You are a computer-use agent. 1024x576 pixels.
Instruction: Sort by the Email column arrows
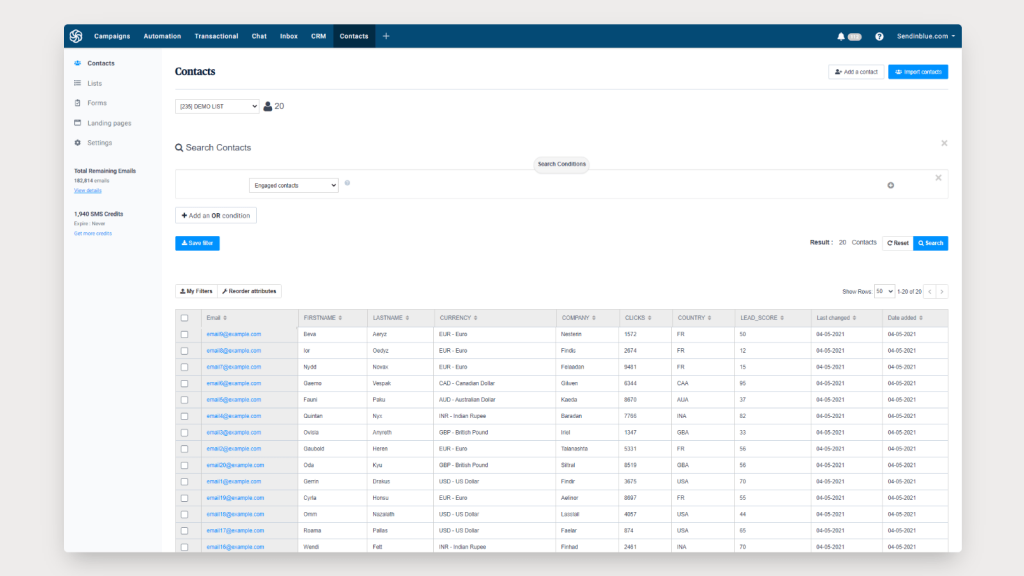[225, 318]
